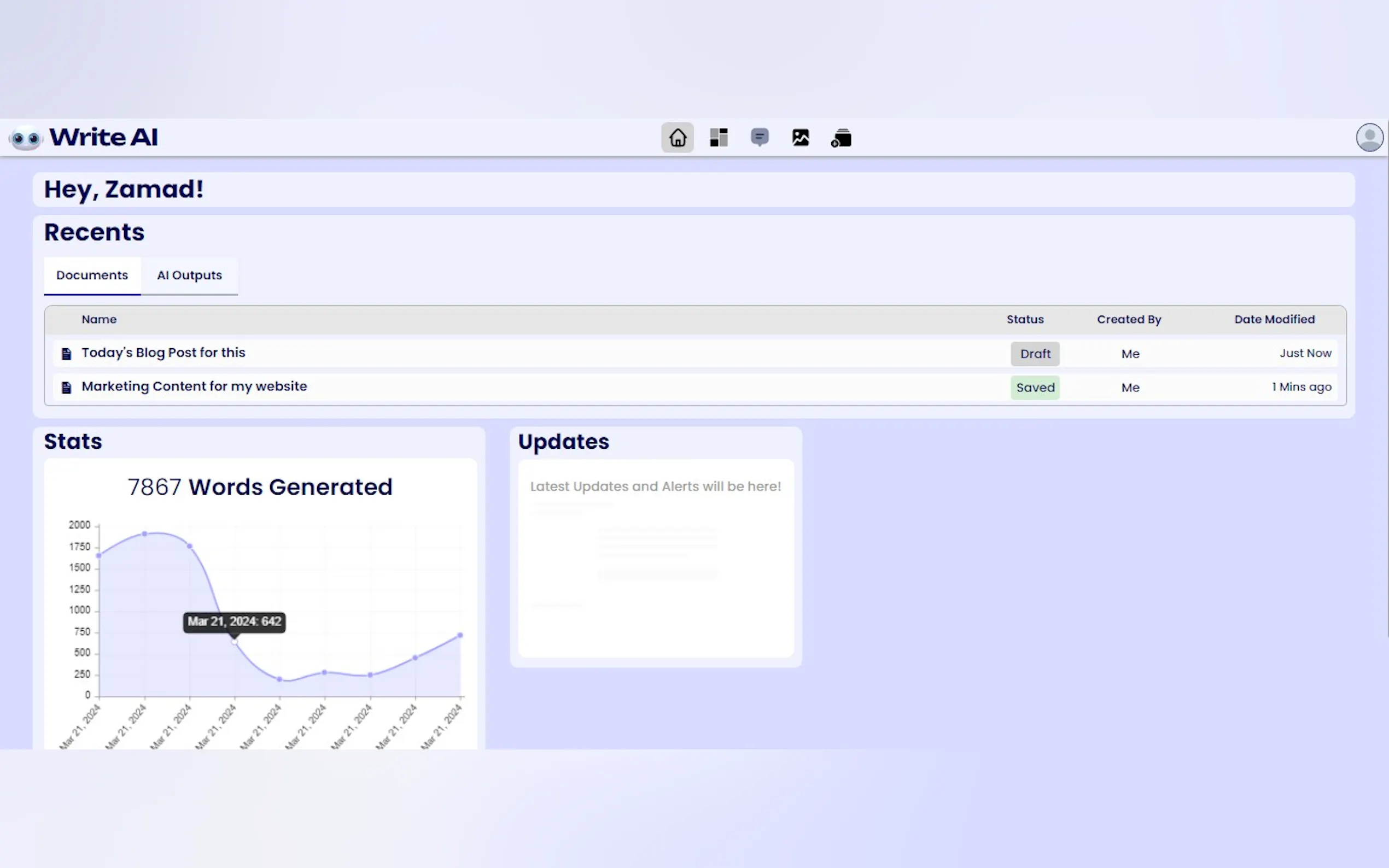Click the Name column header

click(x=99, y=320)
